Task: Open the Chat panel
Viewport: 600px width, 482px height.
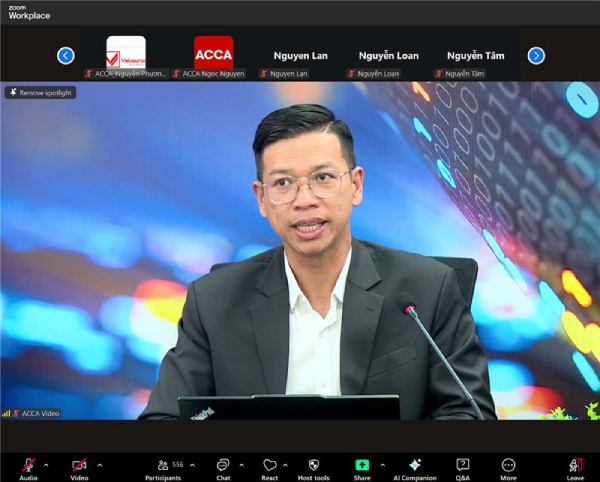Action: click(223, 466)
